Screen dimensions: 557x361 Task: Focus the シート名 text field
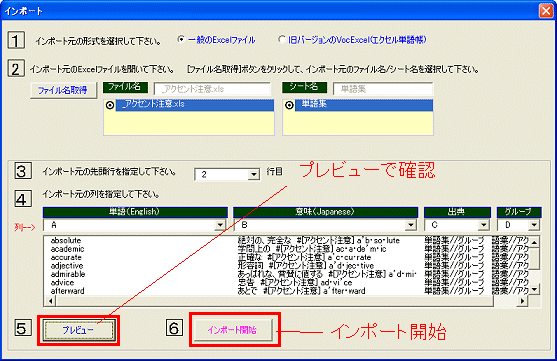[x=383, y=89]
